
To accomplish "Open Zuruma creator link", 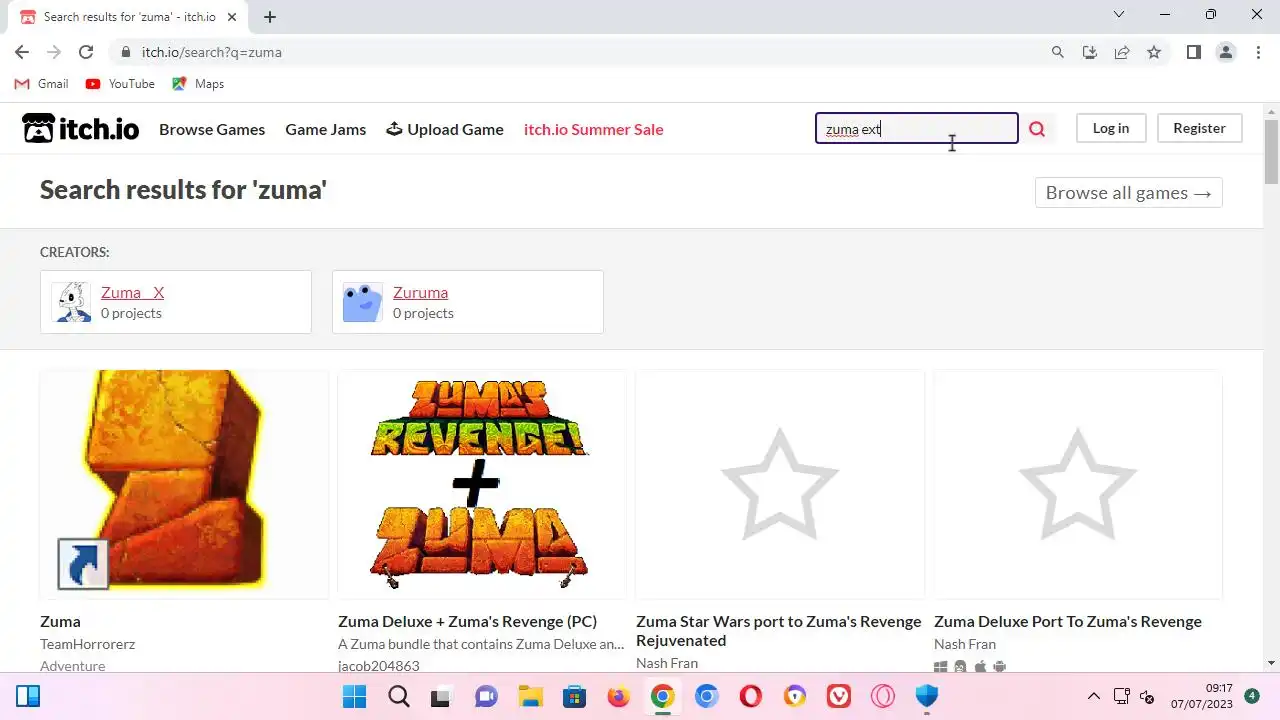I will (420, 292).
